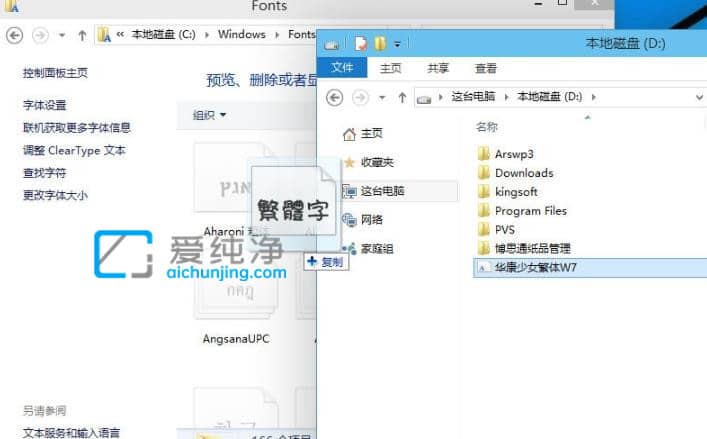Open 控制面板主页 link

tap(55, 73)
